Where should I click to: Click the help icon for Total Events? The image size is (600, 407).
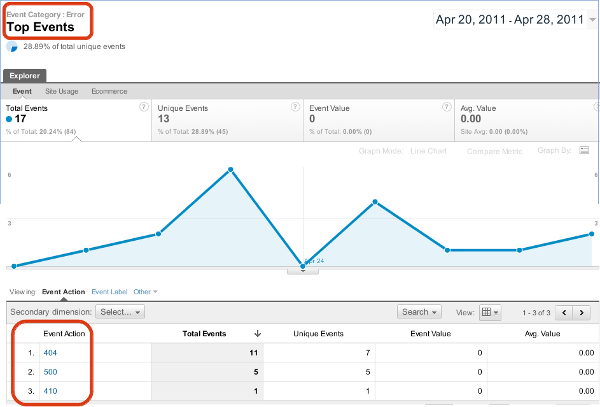143,107
